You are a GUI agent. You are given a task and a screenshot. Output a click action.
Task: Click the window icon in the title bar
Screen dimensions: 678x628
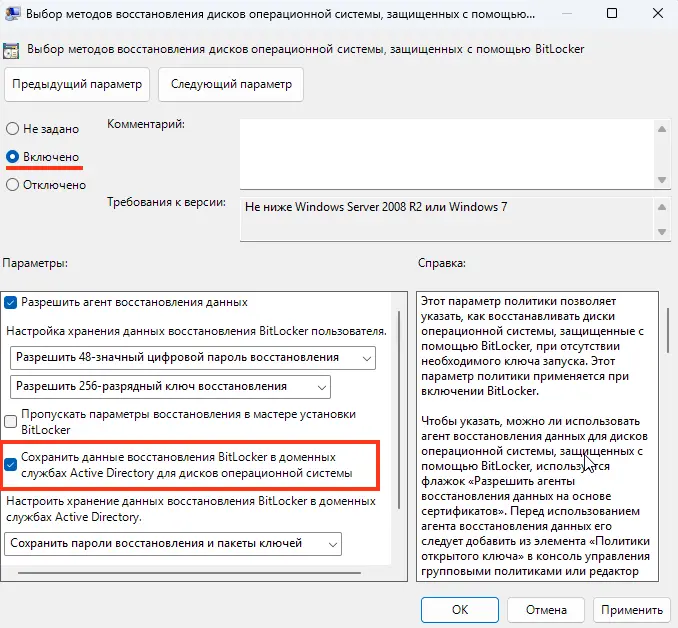[x=13, y=15]
